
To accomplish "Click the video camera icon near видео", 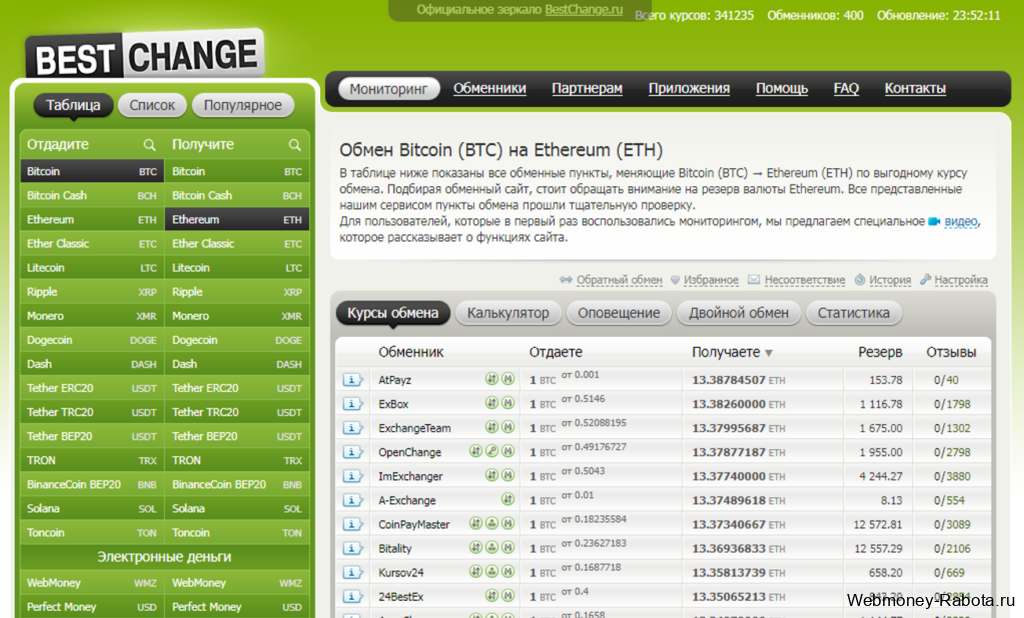I will coord(935,222).
